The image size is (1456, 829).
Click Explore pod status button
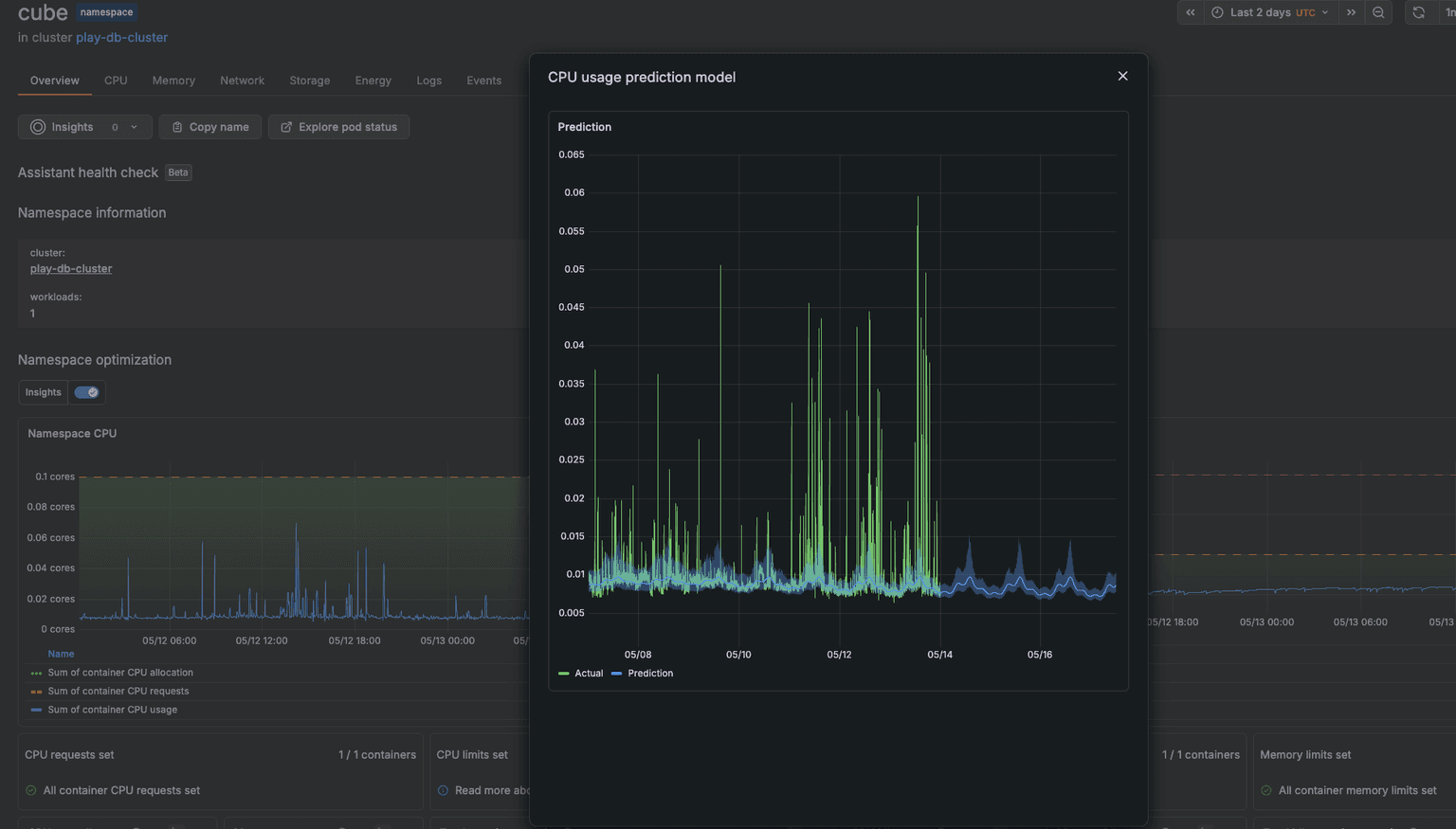(338, 127)
